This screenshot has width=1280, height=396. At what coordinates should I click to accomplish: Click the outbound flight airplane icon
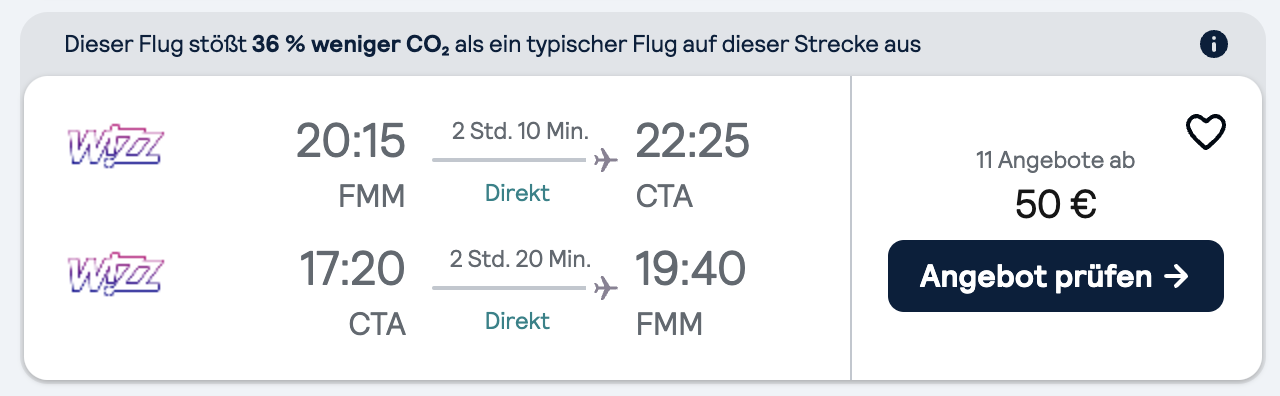click(605, 160)
